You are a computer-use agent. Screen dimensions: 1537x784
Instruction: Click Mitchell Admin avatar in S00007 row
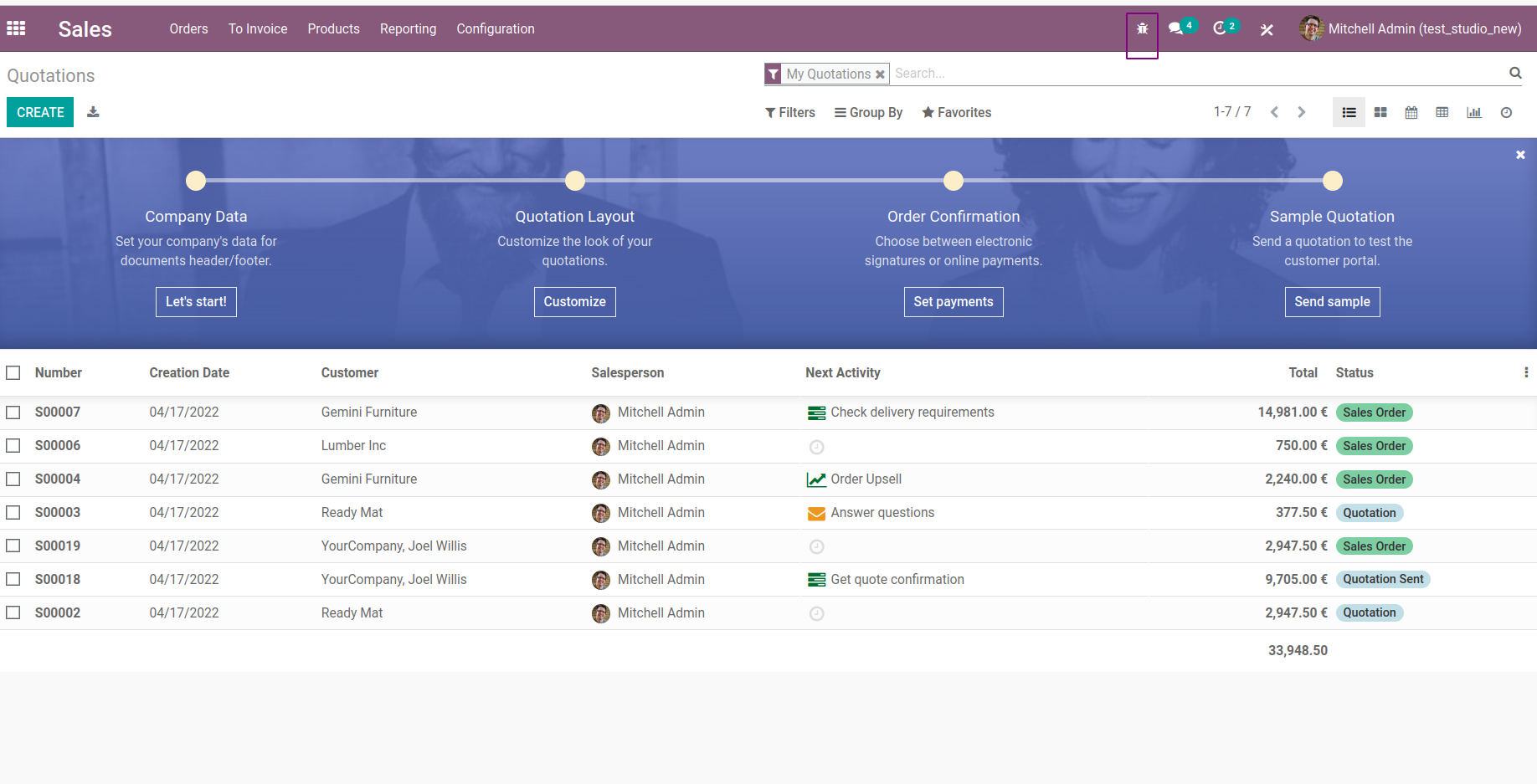coord(601,413)
